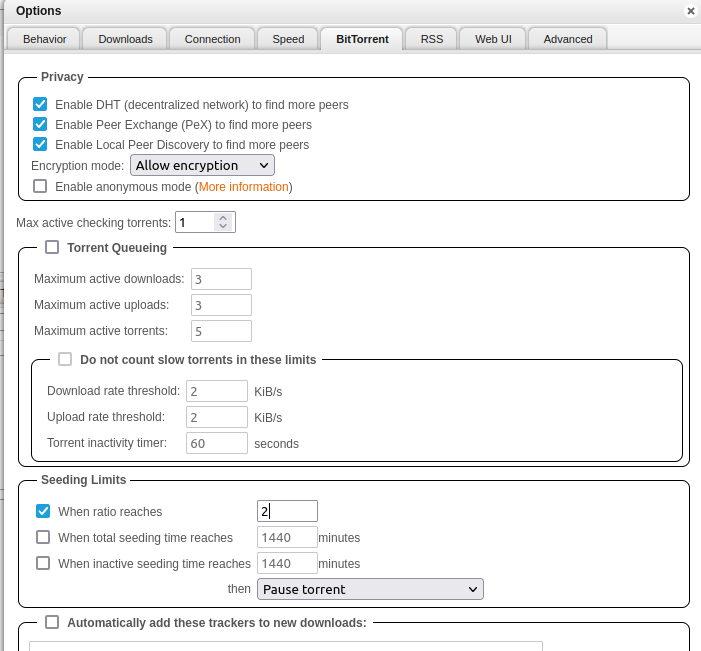Click the ratio limit input field
The image size is (701, 651).
tap(287, 511)
